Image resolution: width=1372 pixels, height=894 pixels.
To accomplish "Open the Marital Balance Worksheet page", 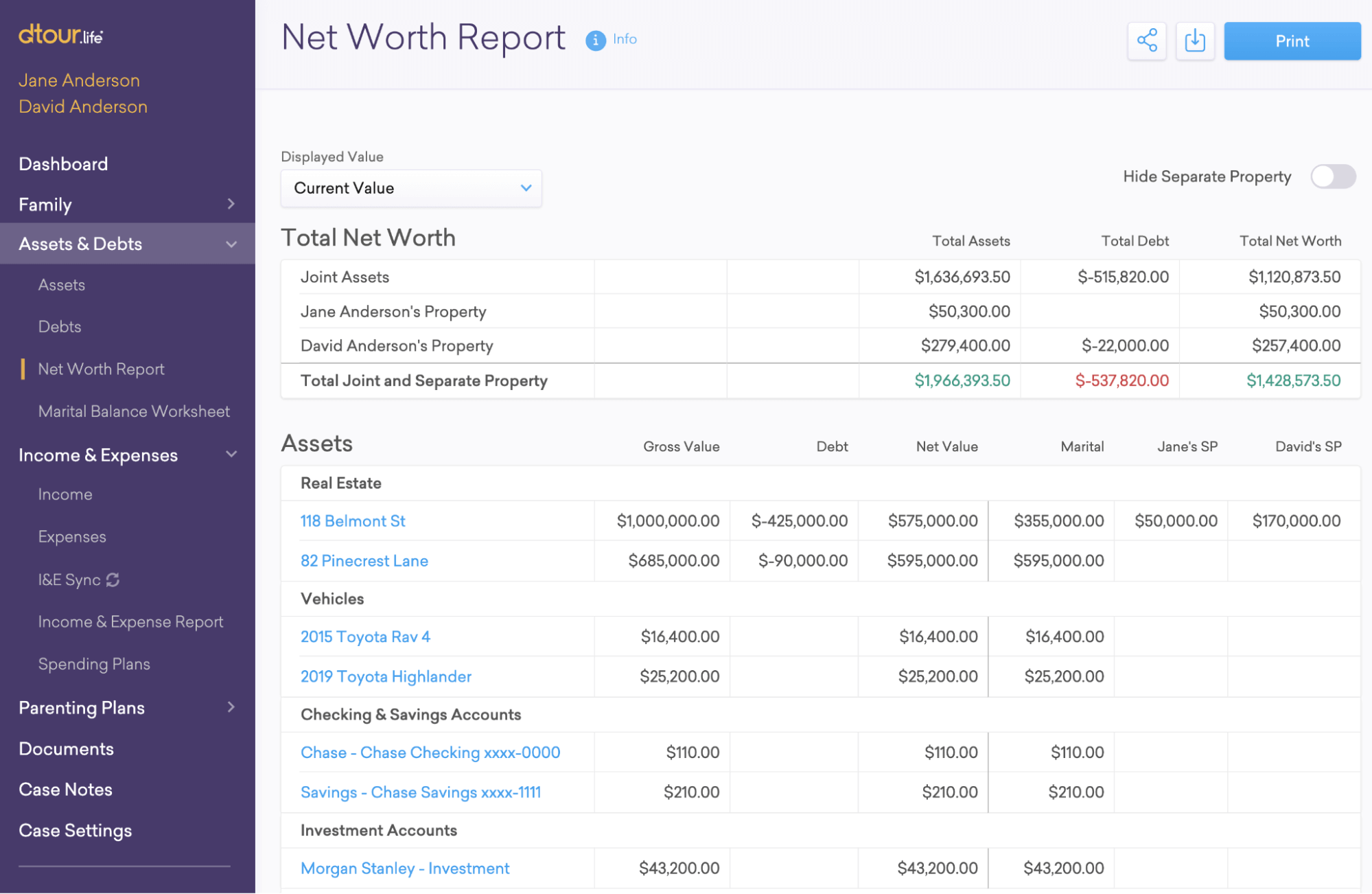I will coord(134,411).
